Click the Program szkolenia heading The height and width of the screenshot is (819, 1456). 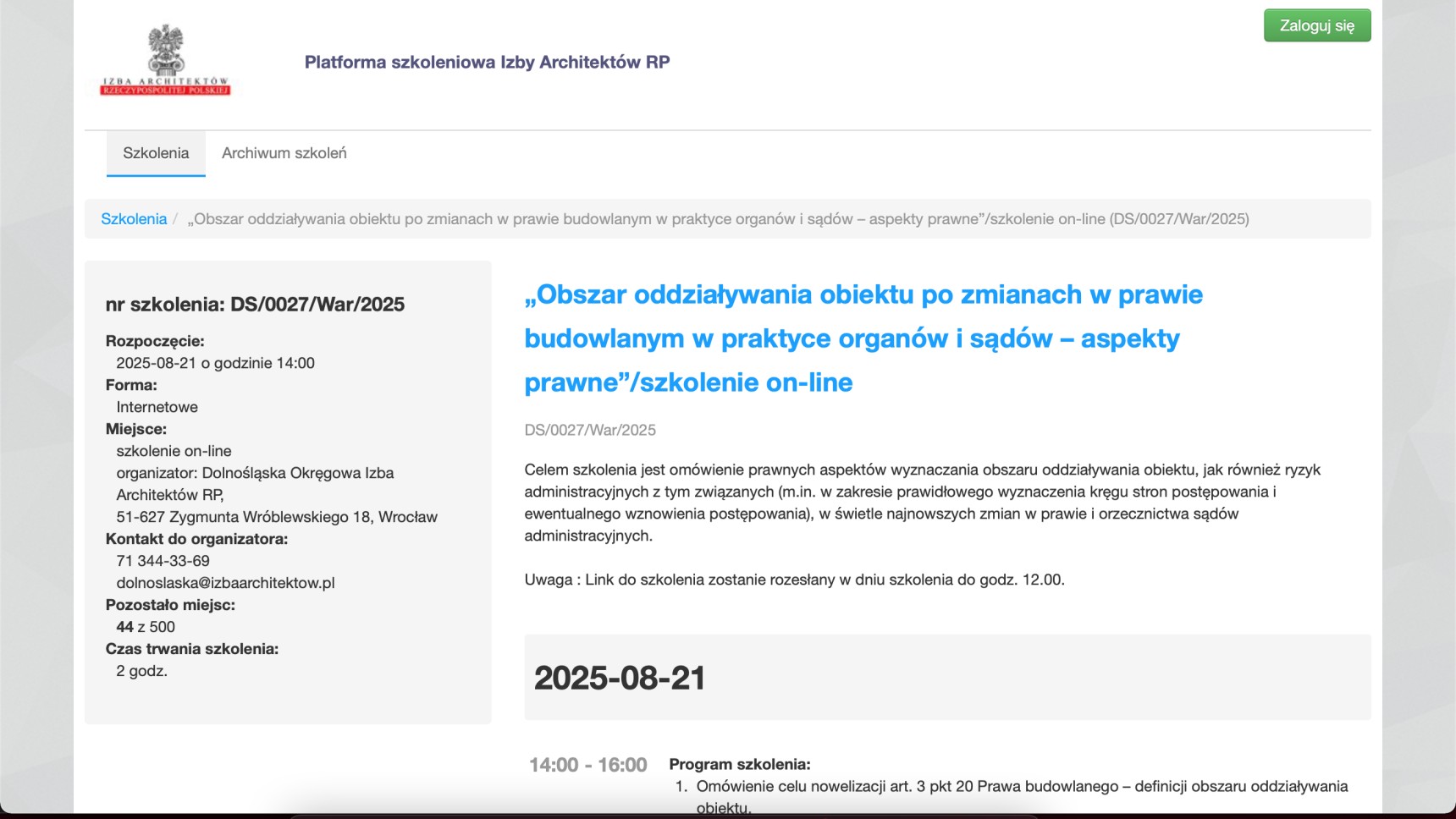click(739, 764)
